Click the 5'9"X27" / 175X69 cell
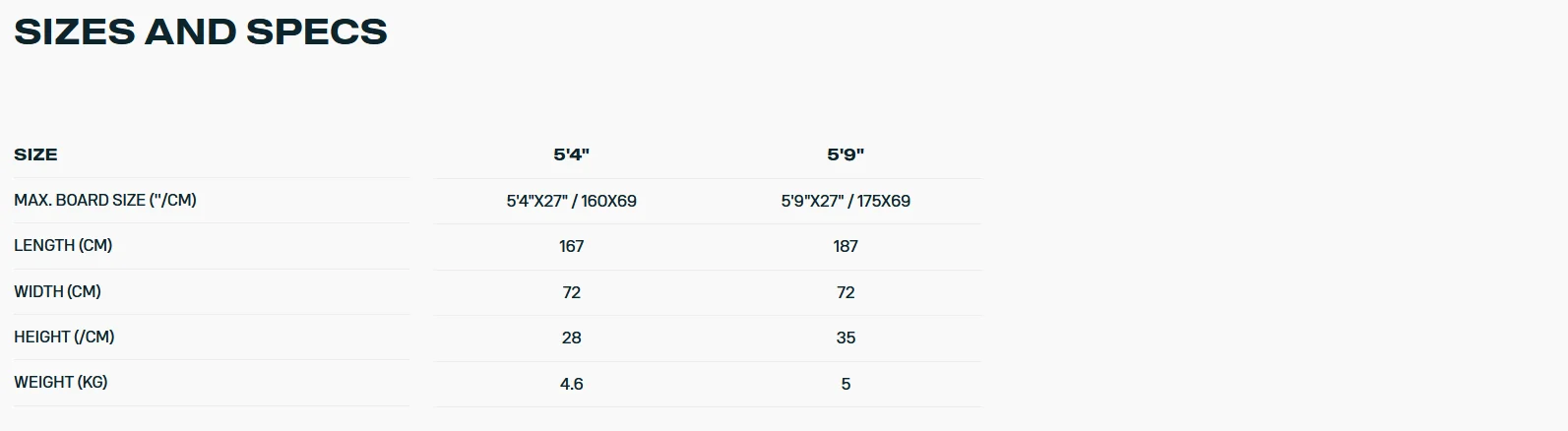This screenshot has height=431, width=1568. 846,201
